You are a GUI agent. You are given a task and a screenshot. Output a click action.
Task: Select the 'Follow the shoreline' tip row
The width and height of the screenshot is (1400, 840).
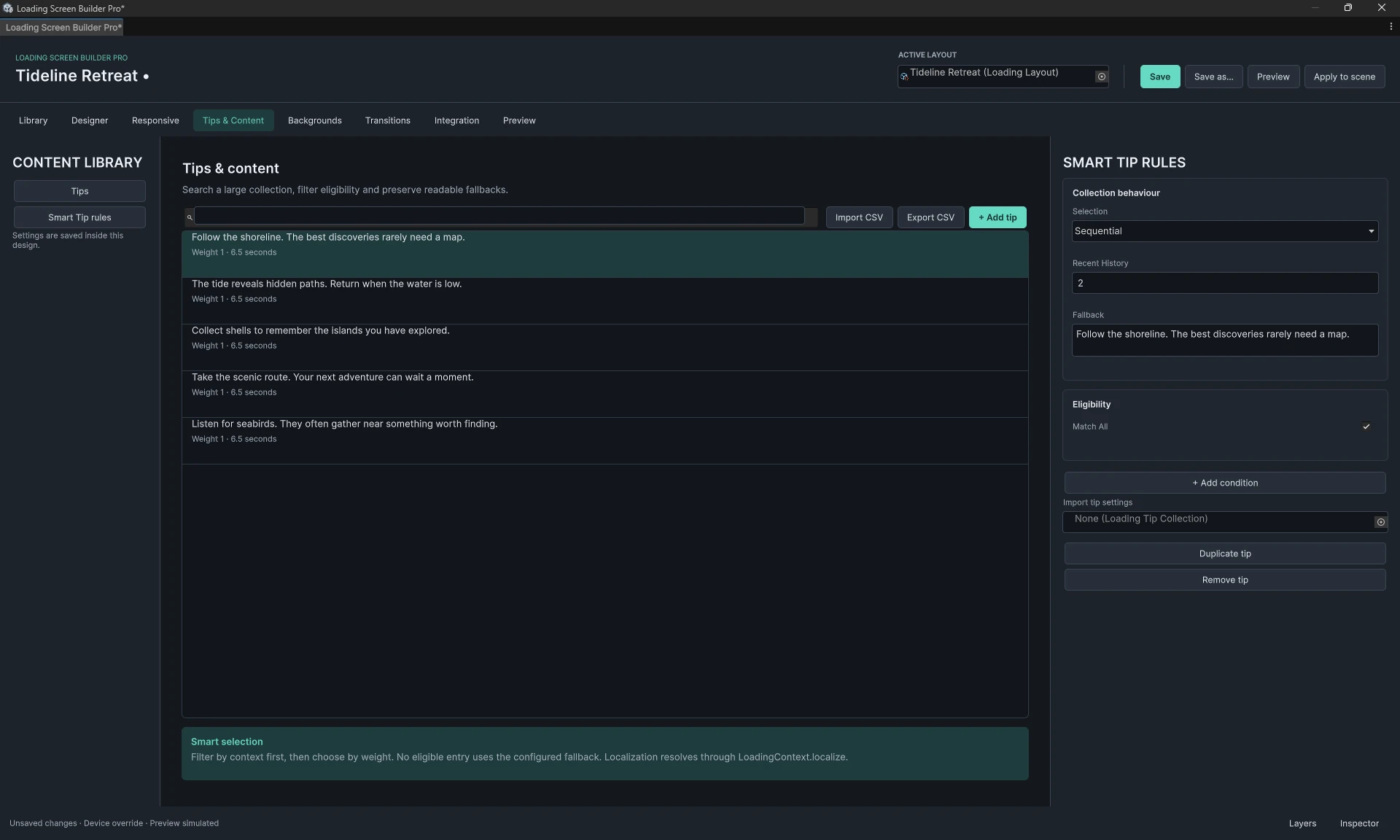tap(605, 254)
